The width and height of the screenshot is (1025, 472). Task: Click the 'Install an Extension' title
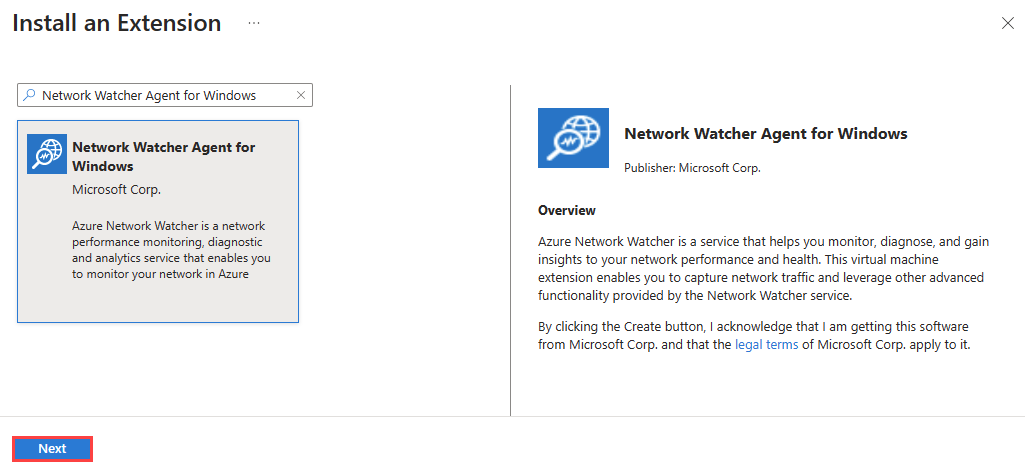pyautogui.click(x=117, y=24)
